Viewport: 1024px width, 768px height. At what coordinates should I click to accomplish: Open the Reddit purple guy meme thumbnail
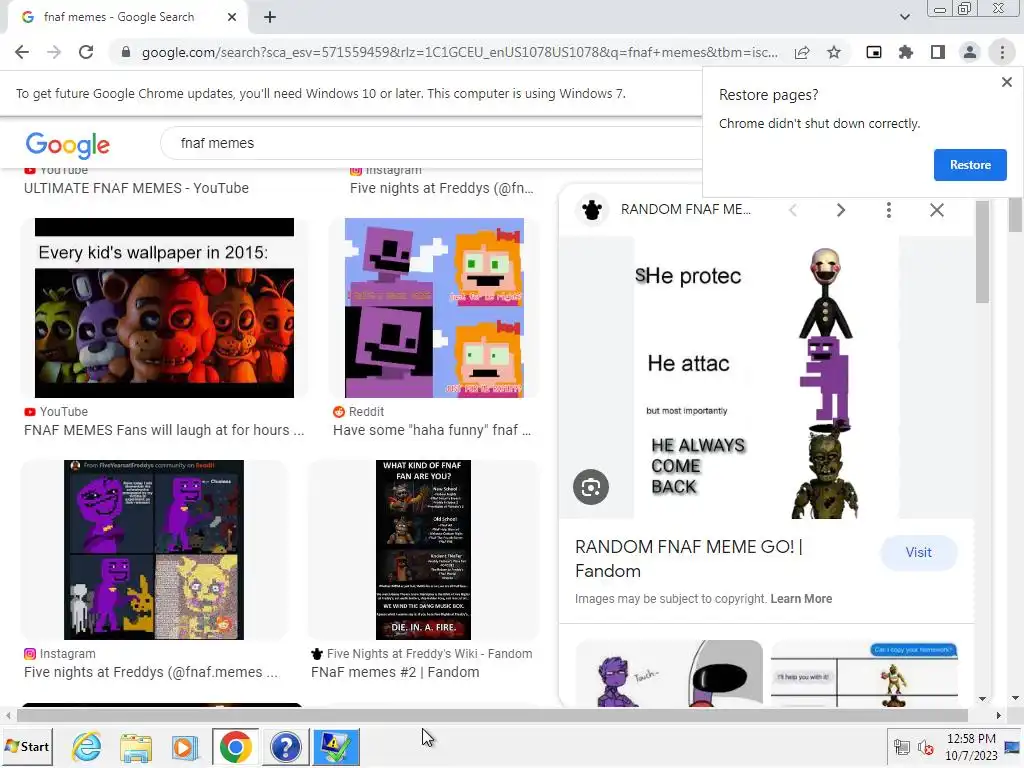pyautogui.click(x=434, y=308)
